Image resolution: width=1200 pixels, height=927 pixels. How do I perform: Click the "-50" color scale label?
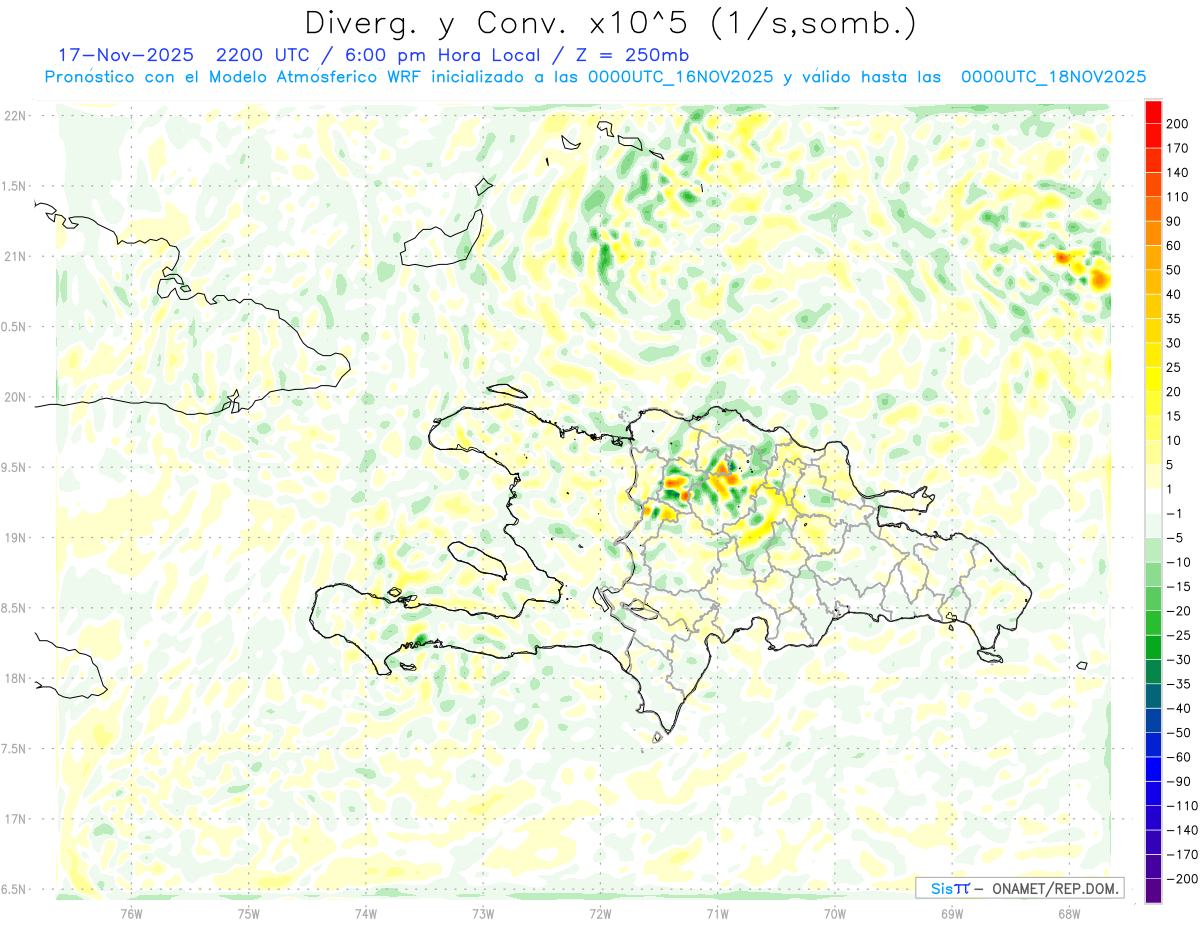pos(1178,733)
